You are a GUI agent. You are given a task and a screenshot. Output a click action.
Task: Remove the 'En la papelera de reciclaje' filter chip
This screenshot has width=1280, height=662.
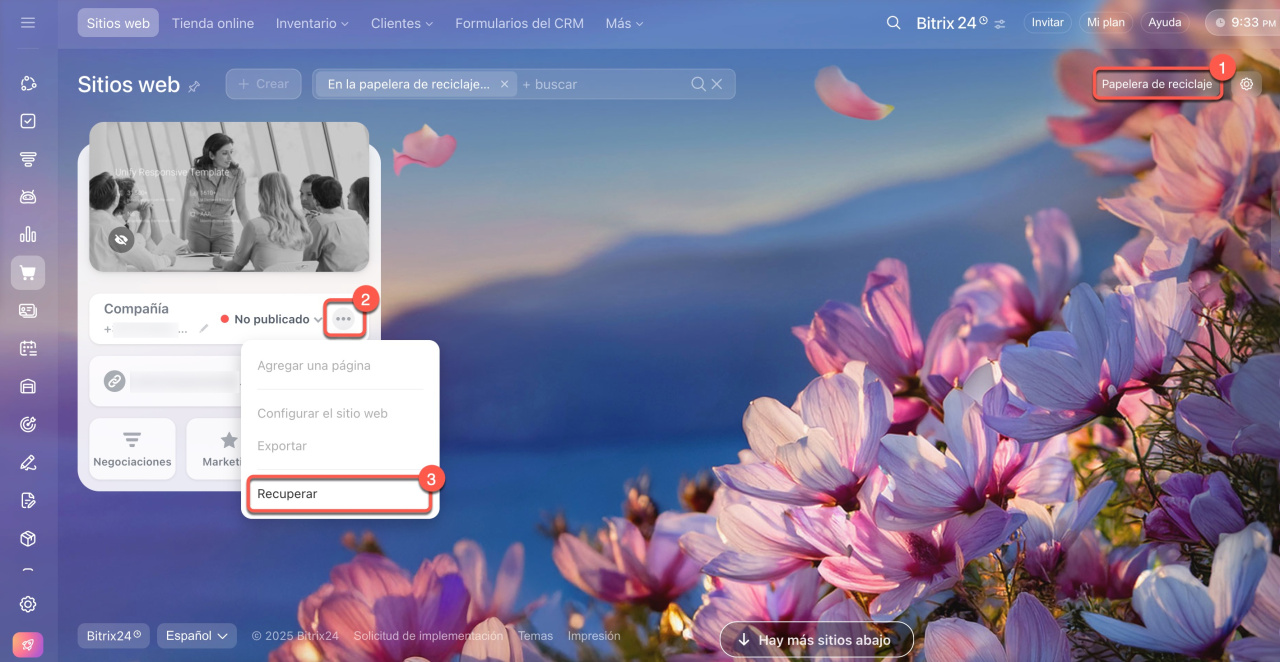[504, 85]
